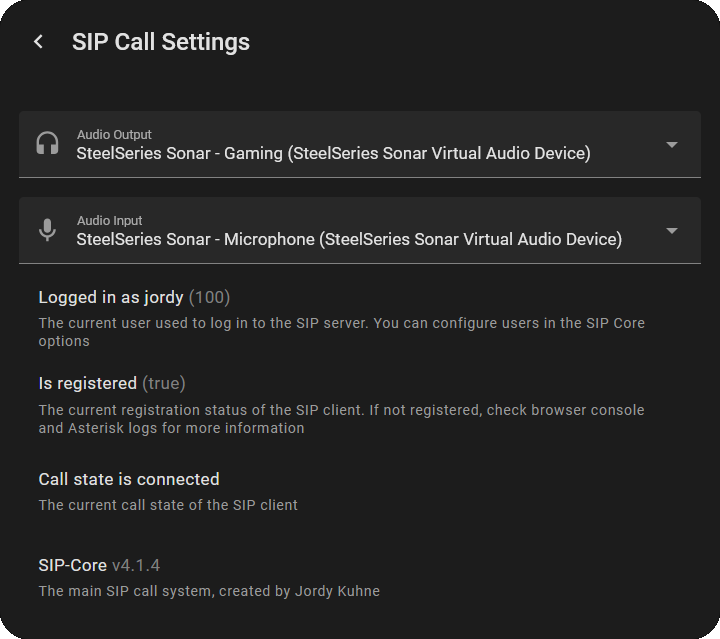Click the SIP Call Settings title
The image size is (720, 639).
pyautogui.click(x=161, y=42)
